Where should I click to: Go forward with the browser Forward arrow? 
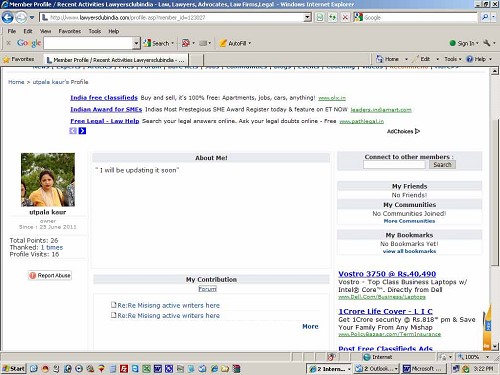pos(21,17)
